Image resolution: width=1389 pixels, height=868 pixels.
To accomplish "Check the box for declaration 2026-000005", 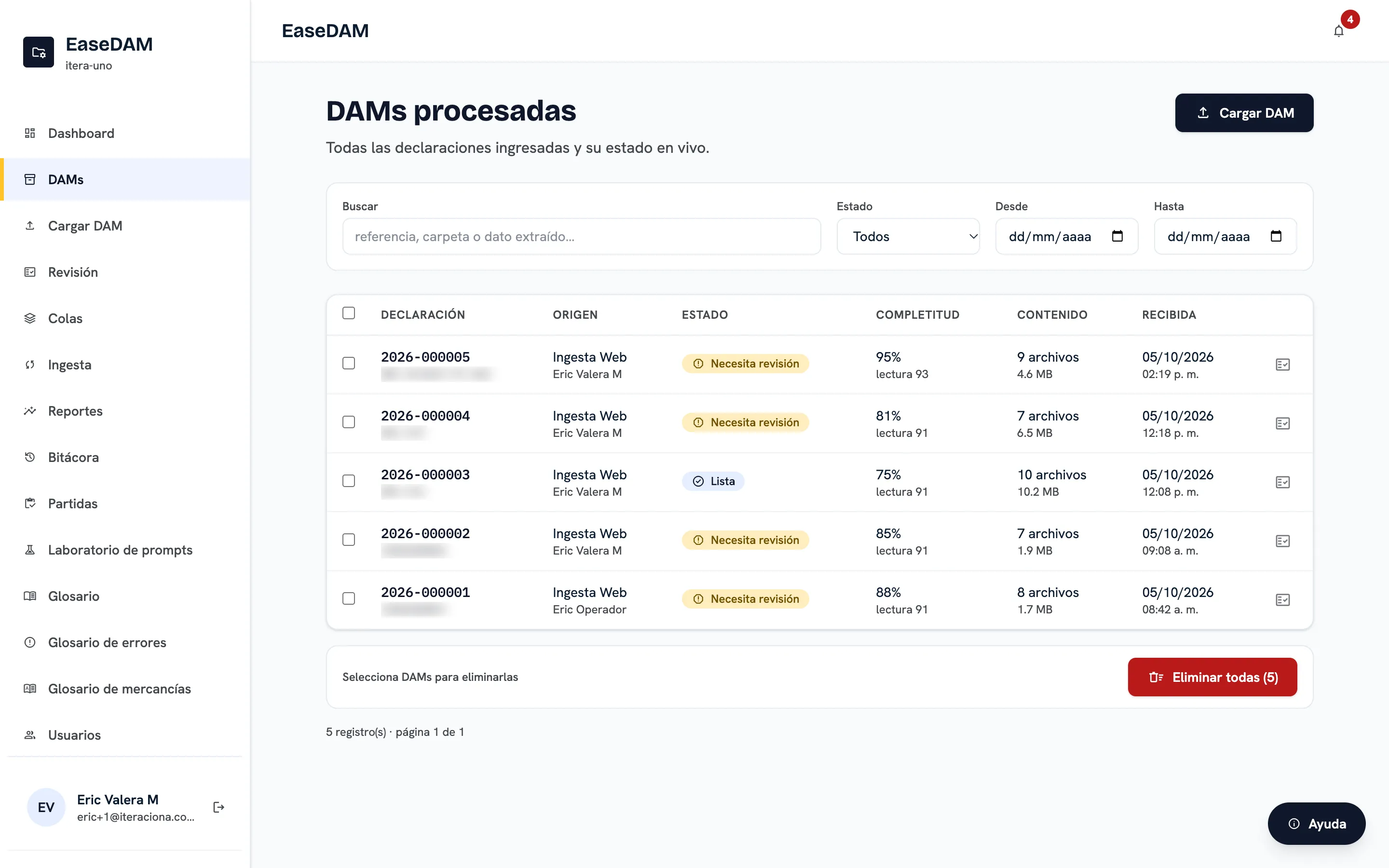I will click(348, 364).
